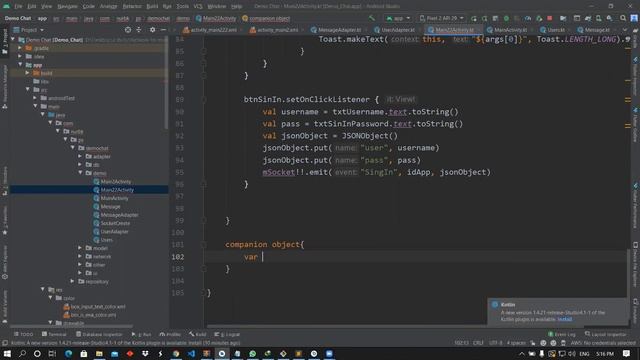Open the Event Log tool window
This screenshot has height=360, width=640.
click(x=562, y=334)
